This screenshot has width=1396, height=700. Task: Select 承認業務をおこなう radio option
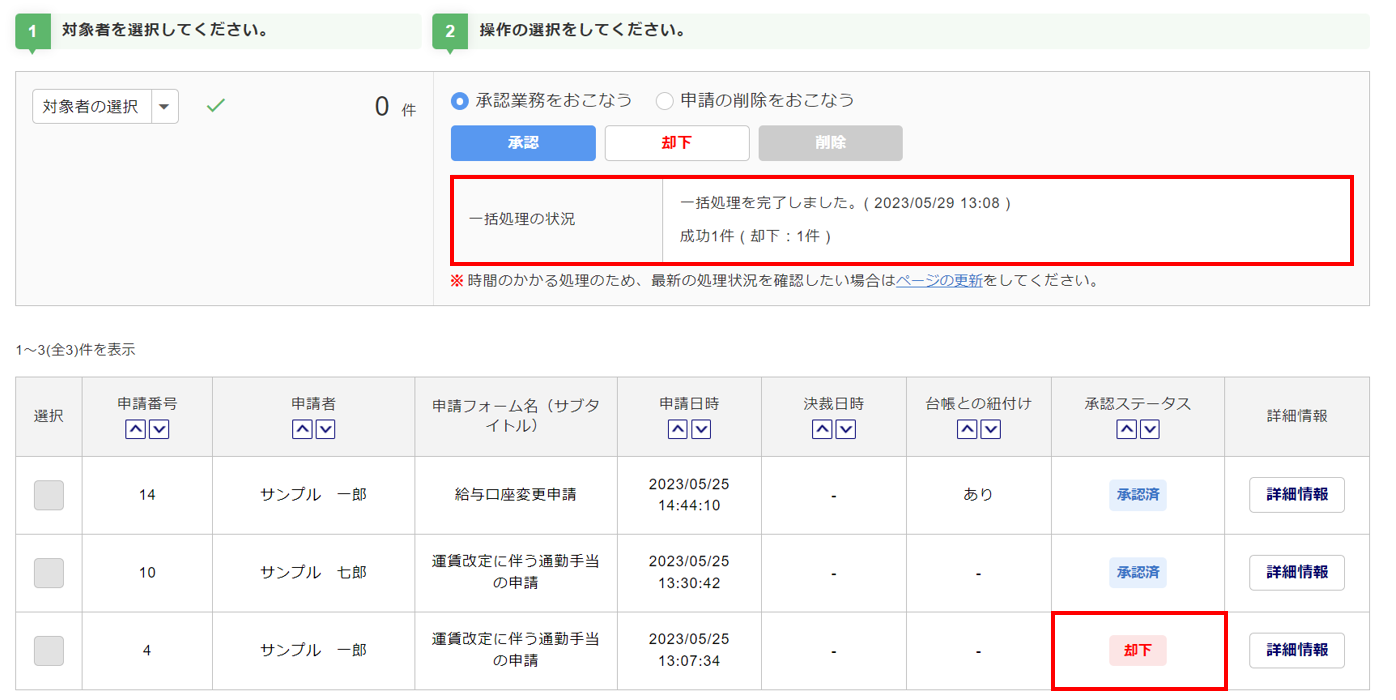click(460, 101)
